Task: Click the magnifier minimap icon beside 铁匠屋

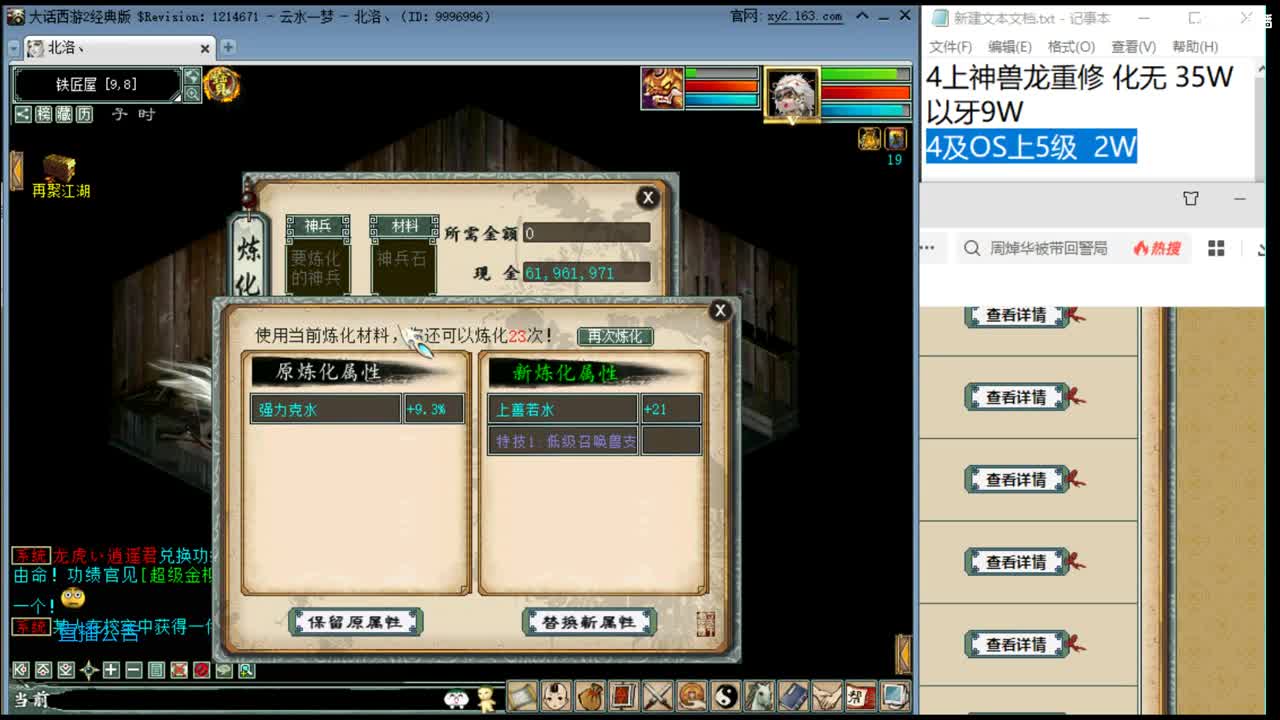Action: click(x=192, y=93)
